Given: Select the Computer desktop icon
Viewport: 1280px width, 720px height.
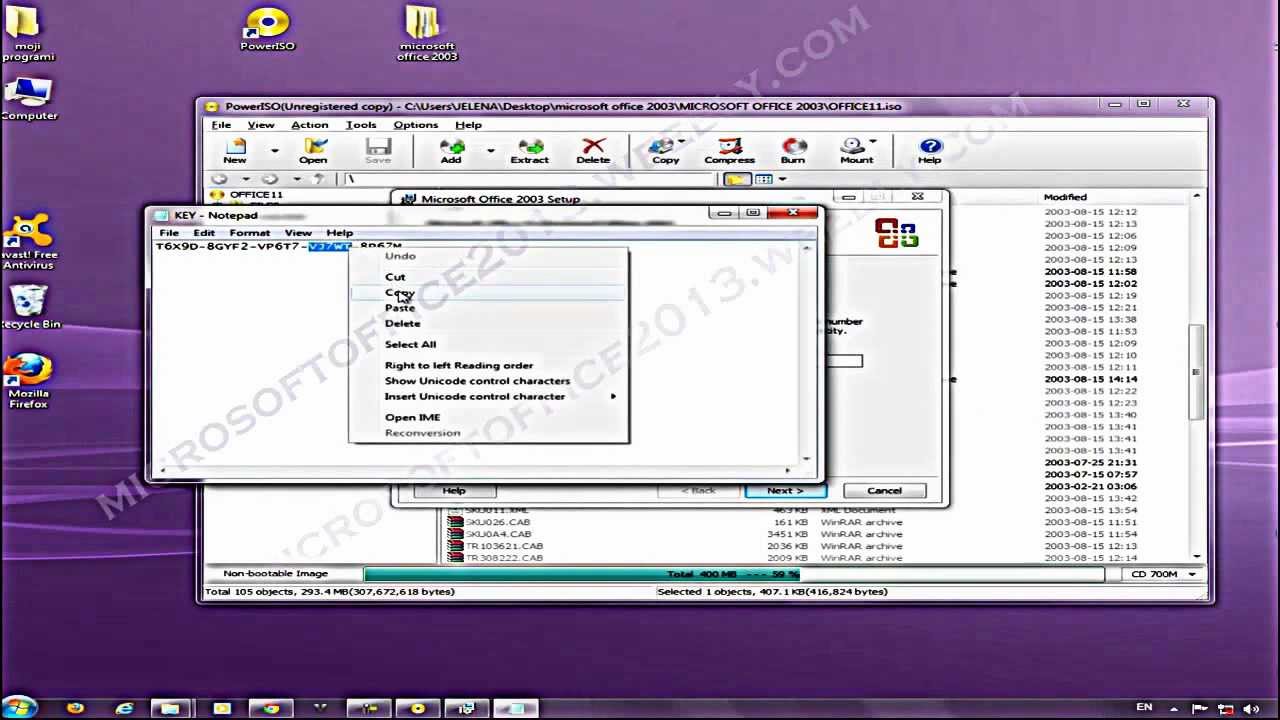Looking at the screenshot, I should click(x=29, y=98).
